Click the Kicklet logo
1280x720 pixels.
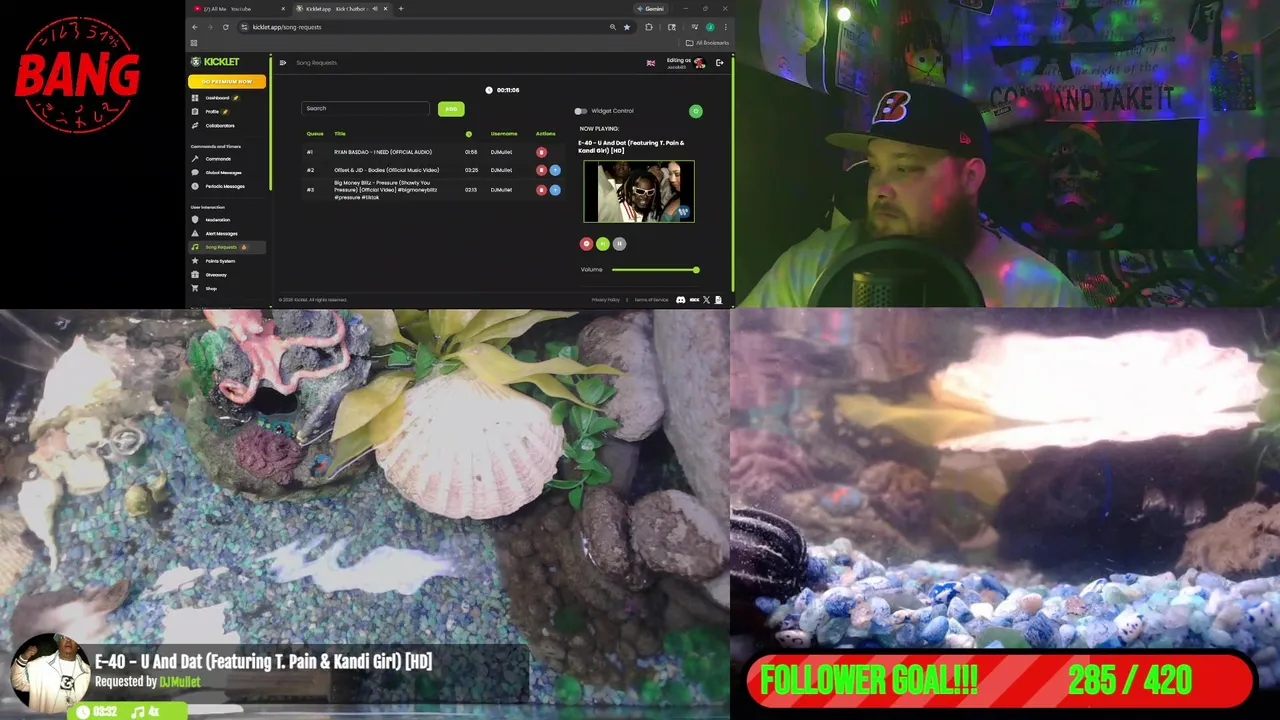[x=215, y=62]
